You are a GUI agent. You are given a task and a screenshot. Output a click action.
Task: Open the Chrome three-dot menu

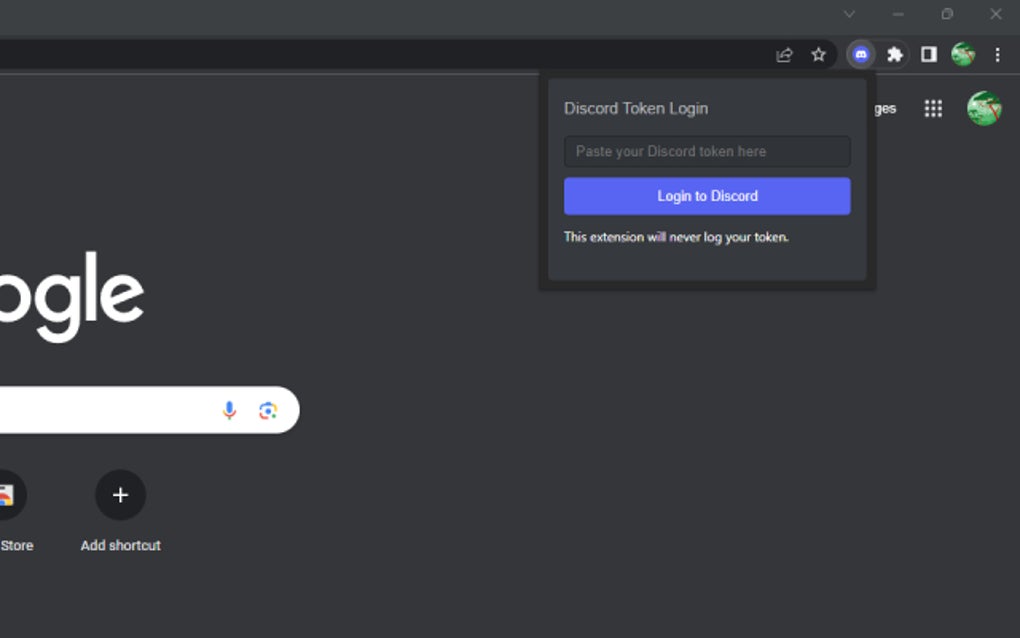[997, 54]
